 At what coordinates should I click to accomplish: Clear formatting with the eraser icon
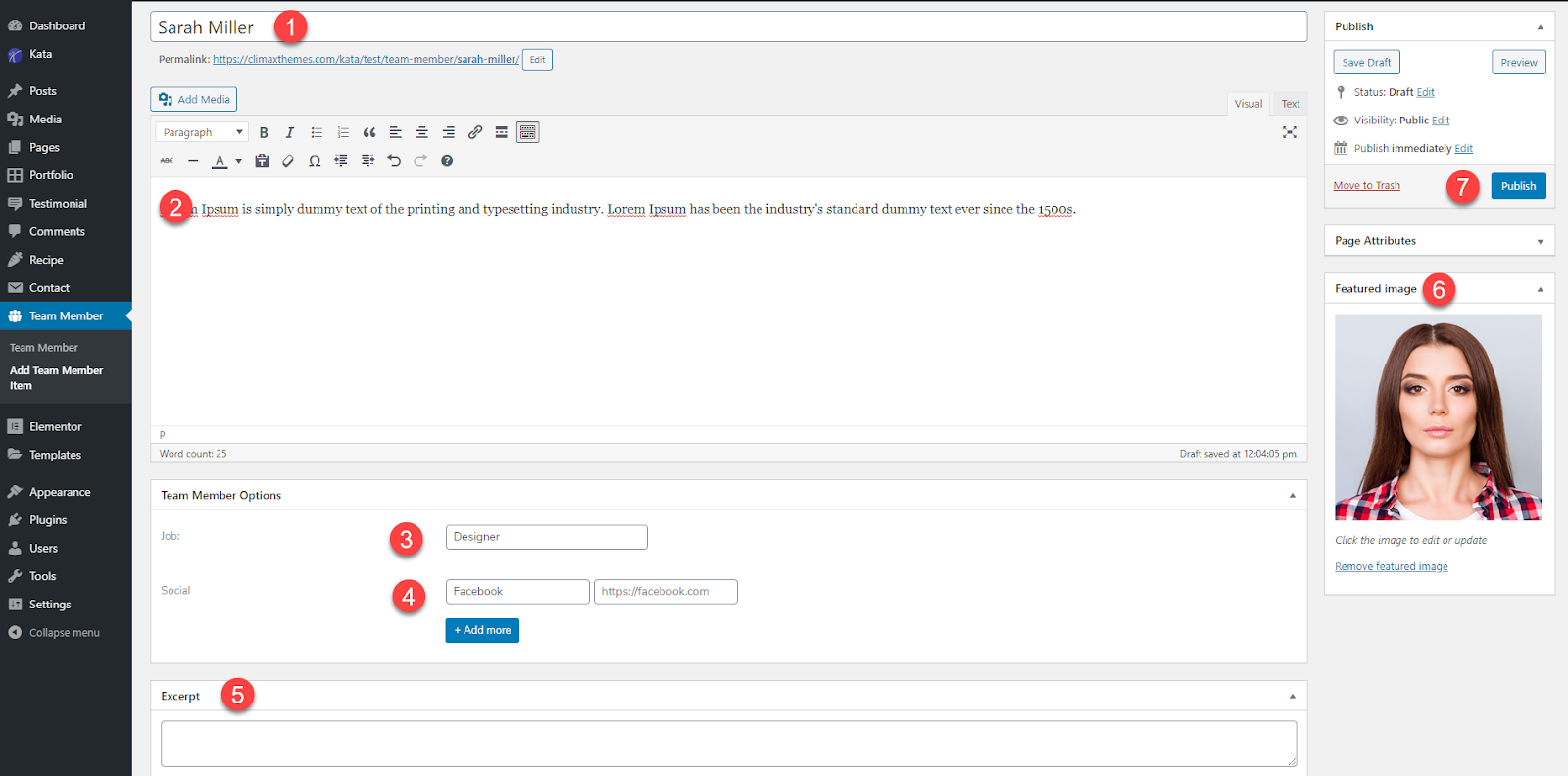pyautogui.click(x=288, y=161)
